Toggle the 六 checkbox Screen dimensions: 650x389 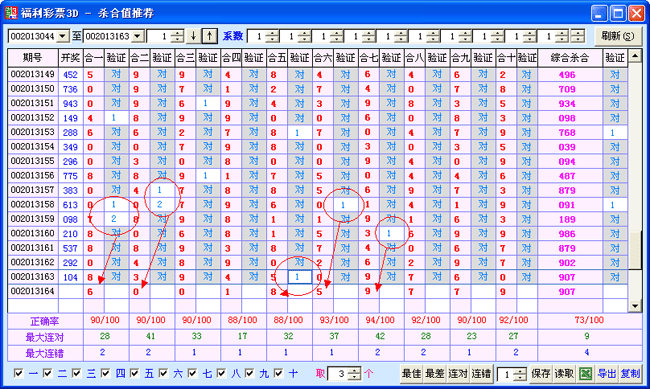[x=163, y=373]
